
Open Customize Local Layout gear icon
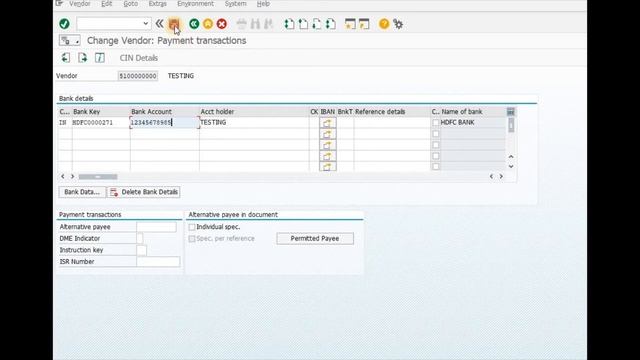(398, 24)
